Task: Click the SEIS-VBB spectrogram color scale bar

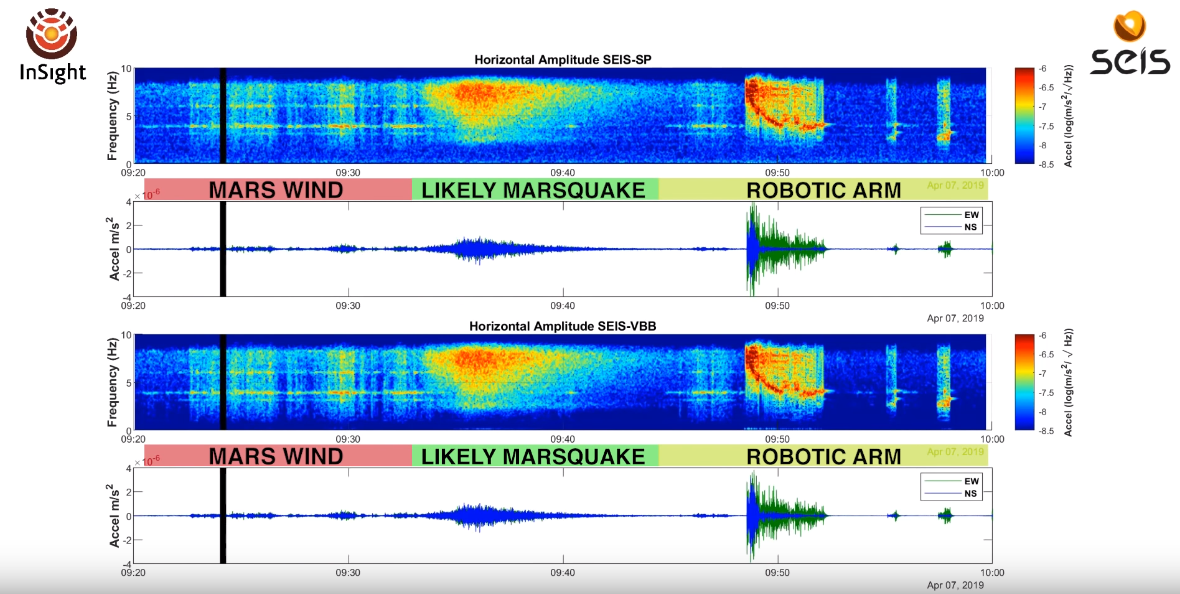Action: point(1024,382)
